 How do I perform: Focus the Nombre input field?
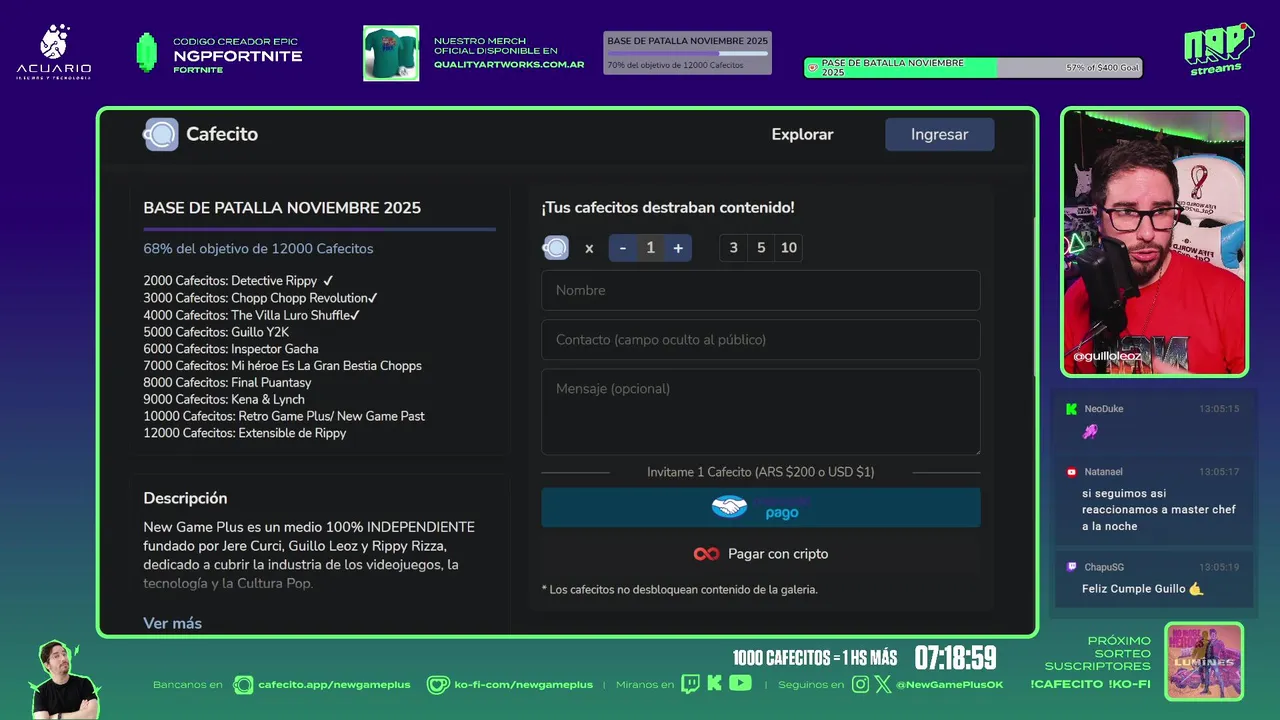(x=761, y=290)
